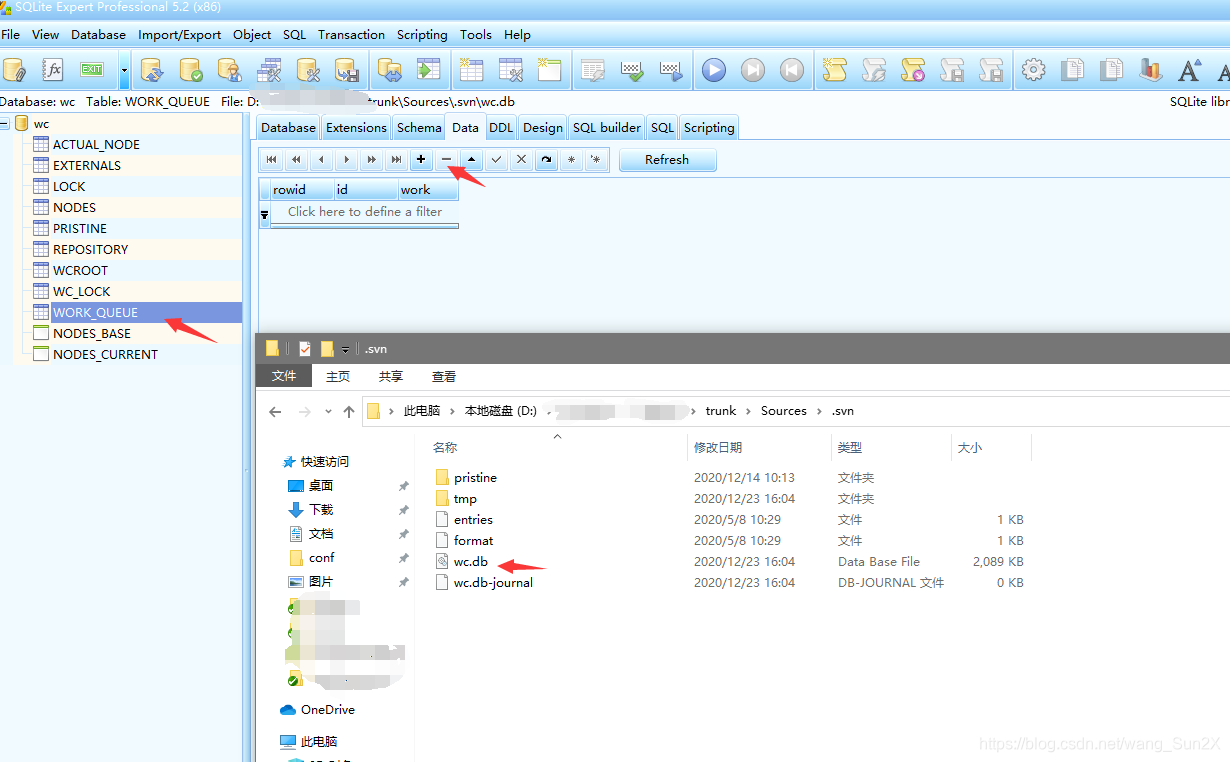Click 'Click here to define a filter' row

[x=365, y=212]
